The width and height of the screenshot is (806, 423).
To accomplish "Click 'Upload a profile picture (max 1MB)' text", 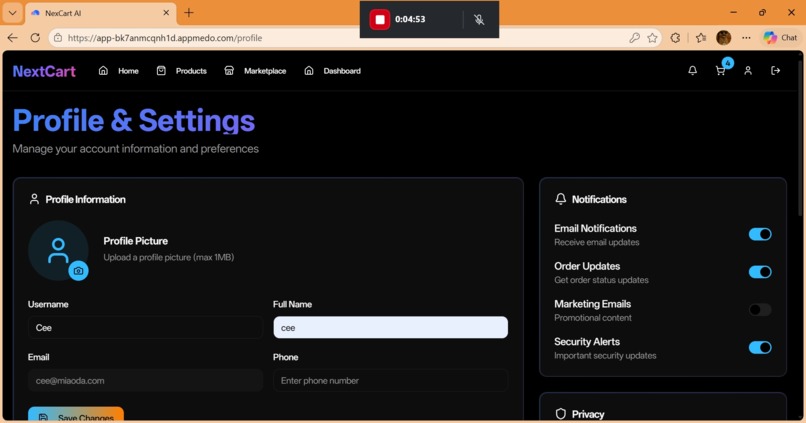I will 169,257.
